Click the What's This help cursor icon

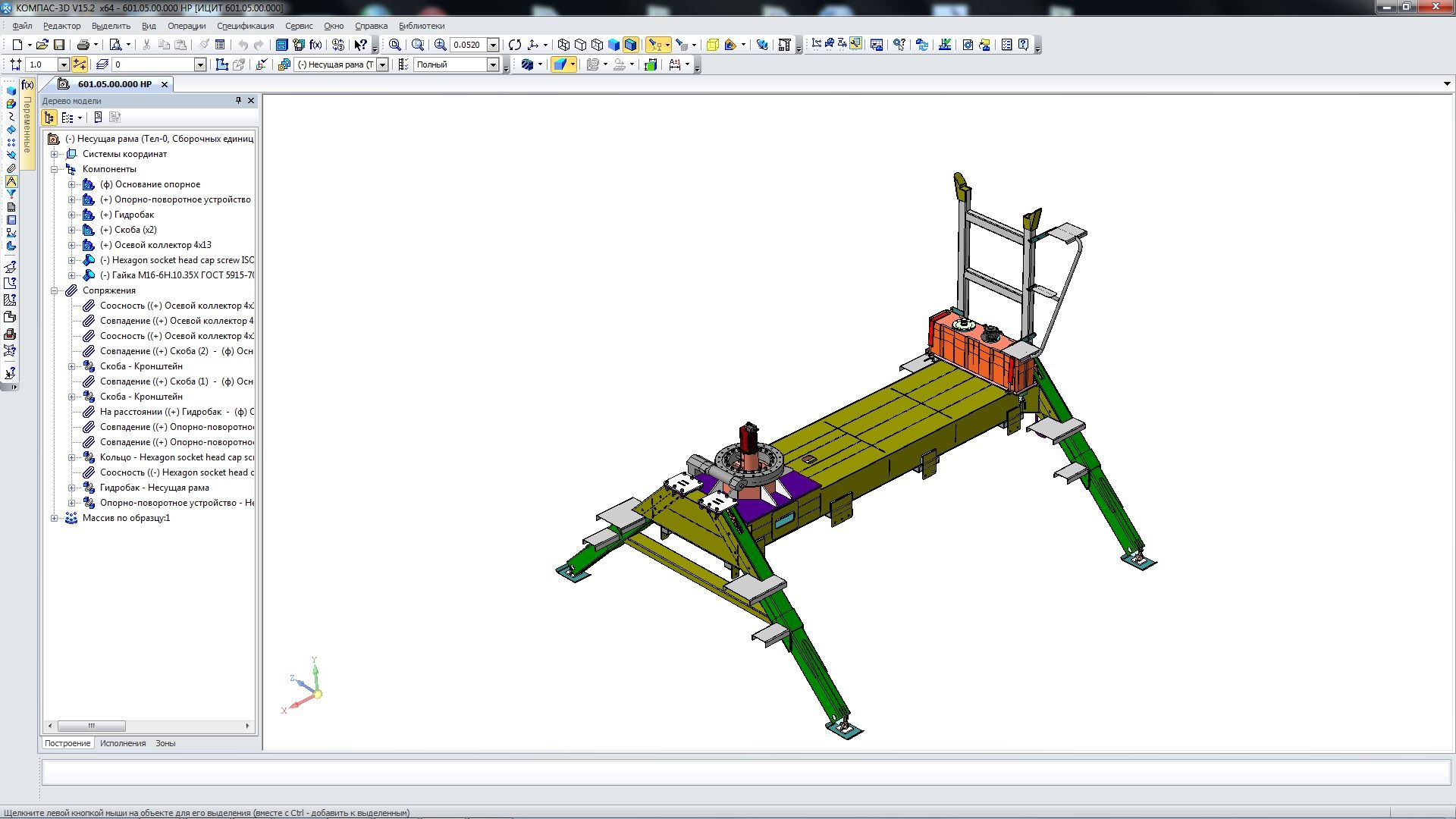coord(361,45)
